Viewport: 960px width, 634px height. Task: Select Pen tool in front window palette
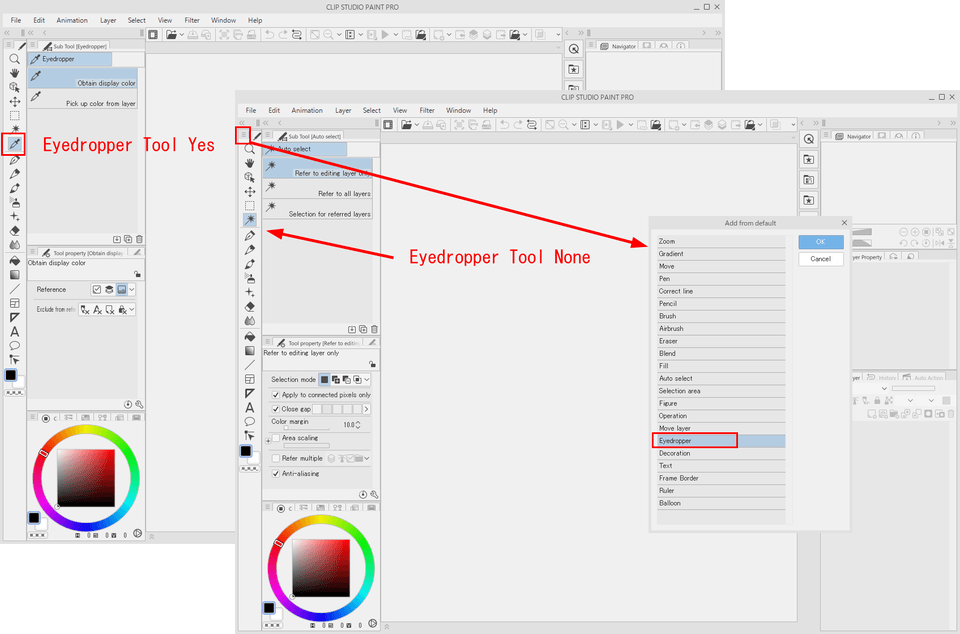249,236
